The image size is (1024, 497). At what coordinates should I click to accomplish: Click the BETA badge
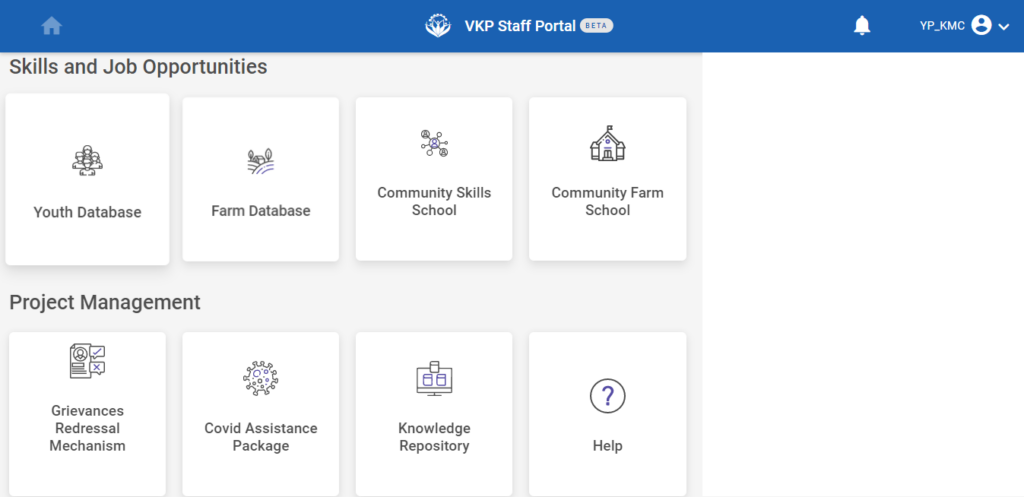[x=597, y=26]
